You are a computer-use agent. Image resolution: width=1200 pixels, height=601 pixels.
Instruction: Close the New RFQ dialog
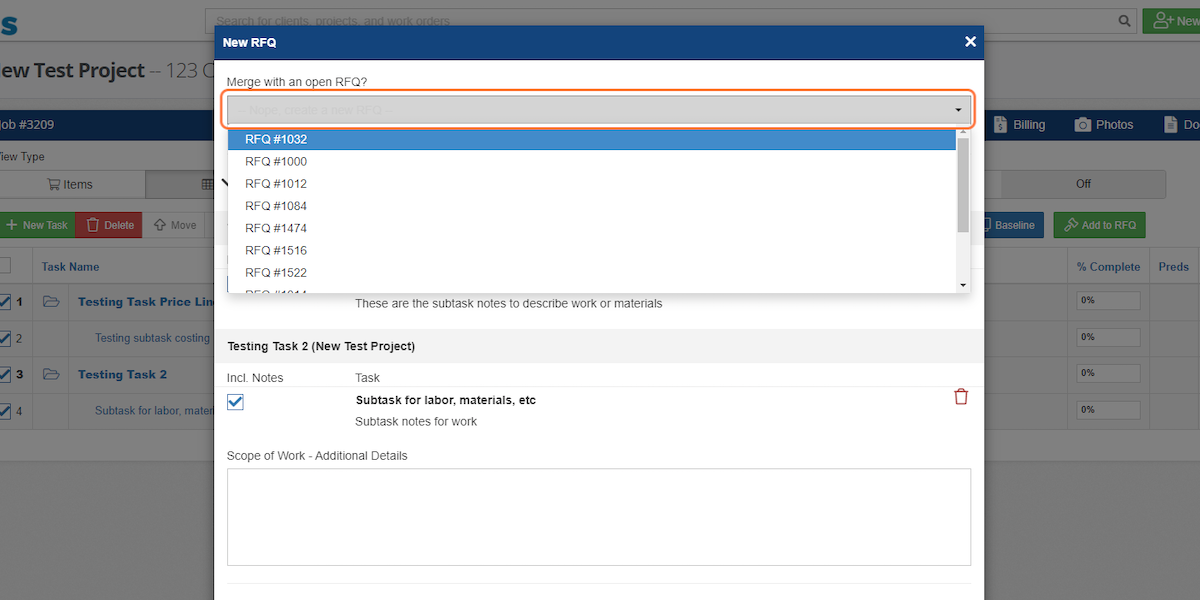click(970, 42)
